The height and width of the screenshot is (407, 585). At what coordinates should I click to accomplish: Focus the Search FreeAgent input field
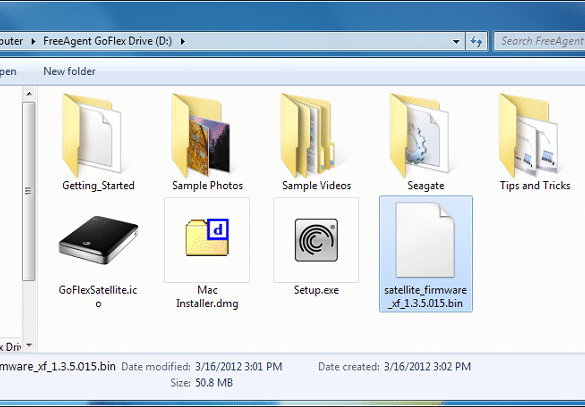tap(539, 41)
